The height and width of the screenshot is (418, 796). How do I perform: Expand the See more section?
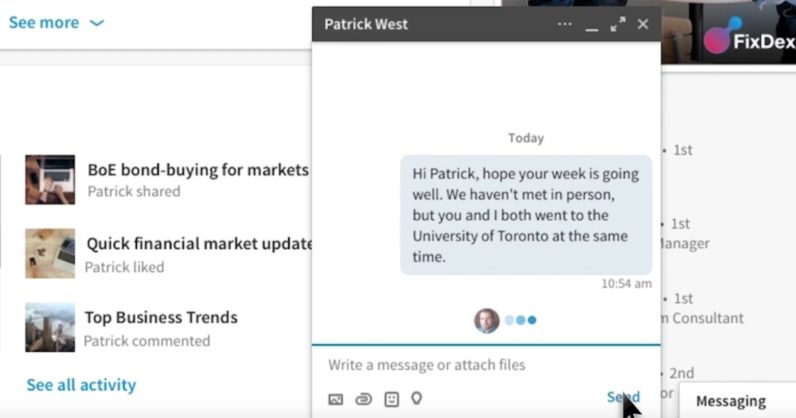point(43,22)
